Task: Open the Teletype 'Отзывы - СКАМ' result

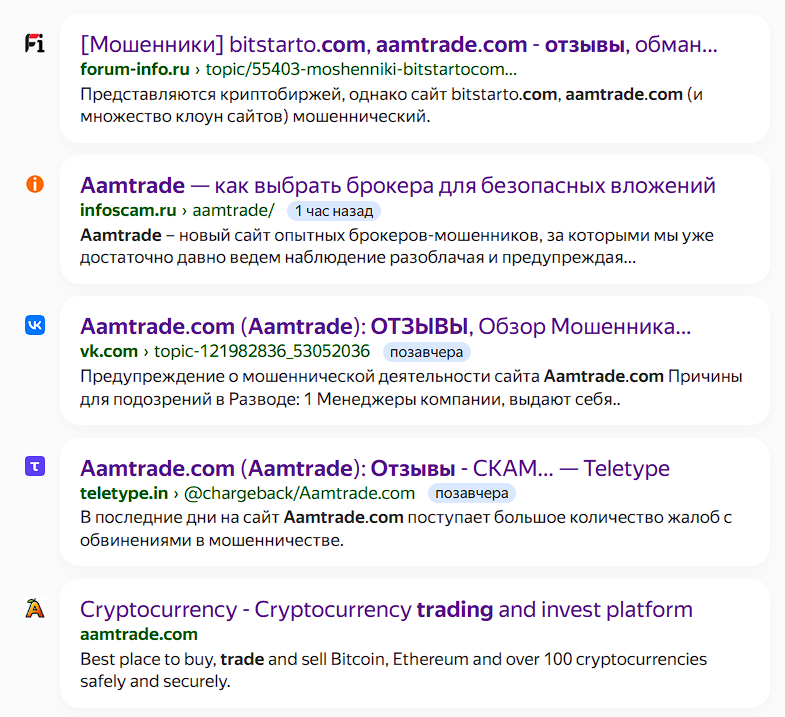Action: pos(374,468)
